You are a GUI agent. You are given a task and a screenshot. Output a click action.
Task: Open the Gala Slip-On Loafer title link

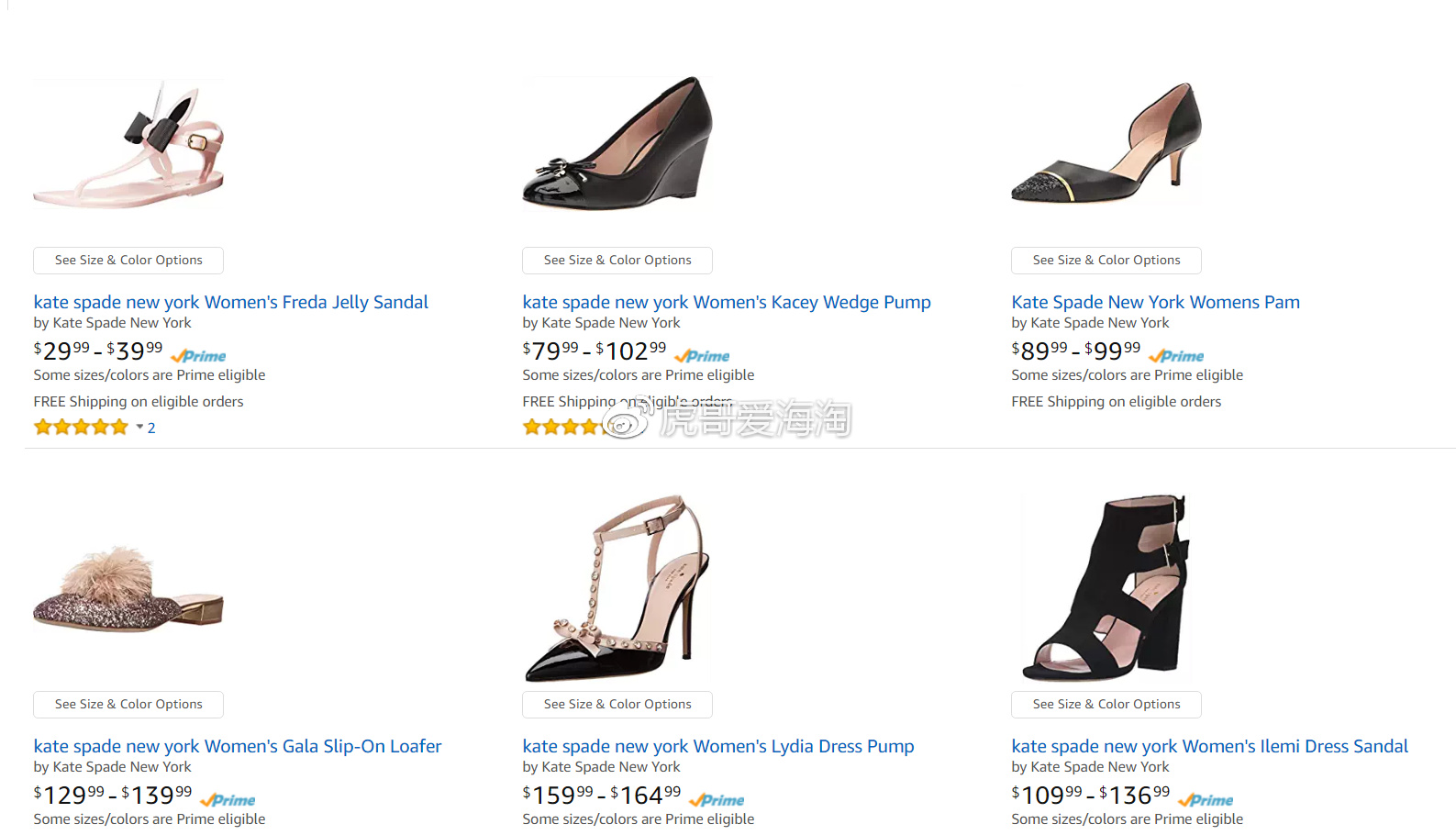point(238,746)
